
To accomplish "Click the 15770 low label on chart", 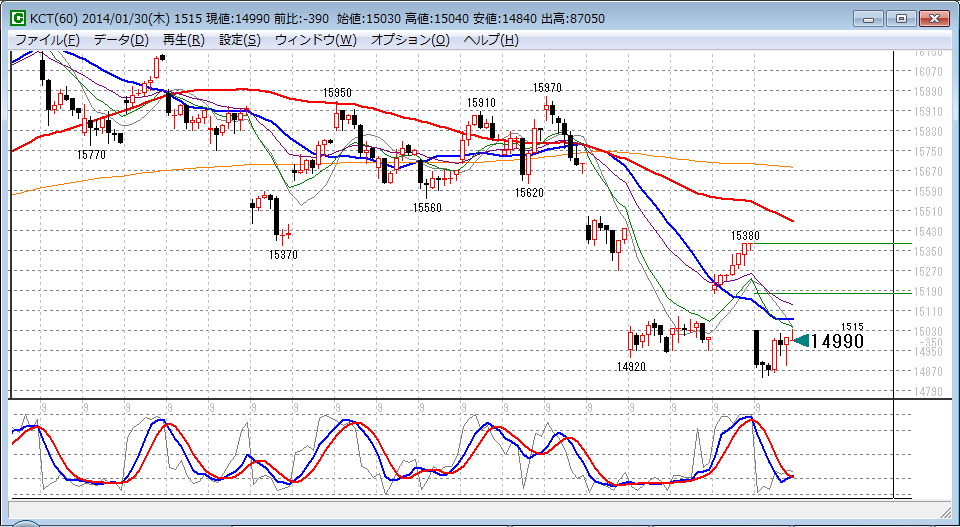I will point(91,155).
